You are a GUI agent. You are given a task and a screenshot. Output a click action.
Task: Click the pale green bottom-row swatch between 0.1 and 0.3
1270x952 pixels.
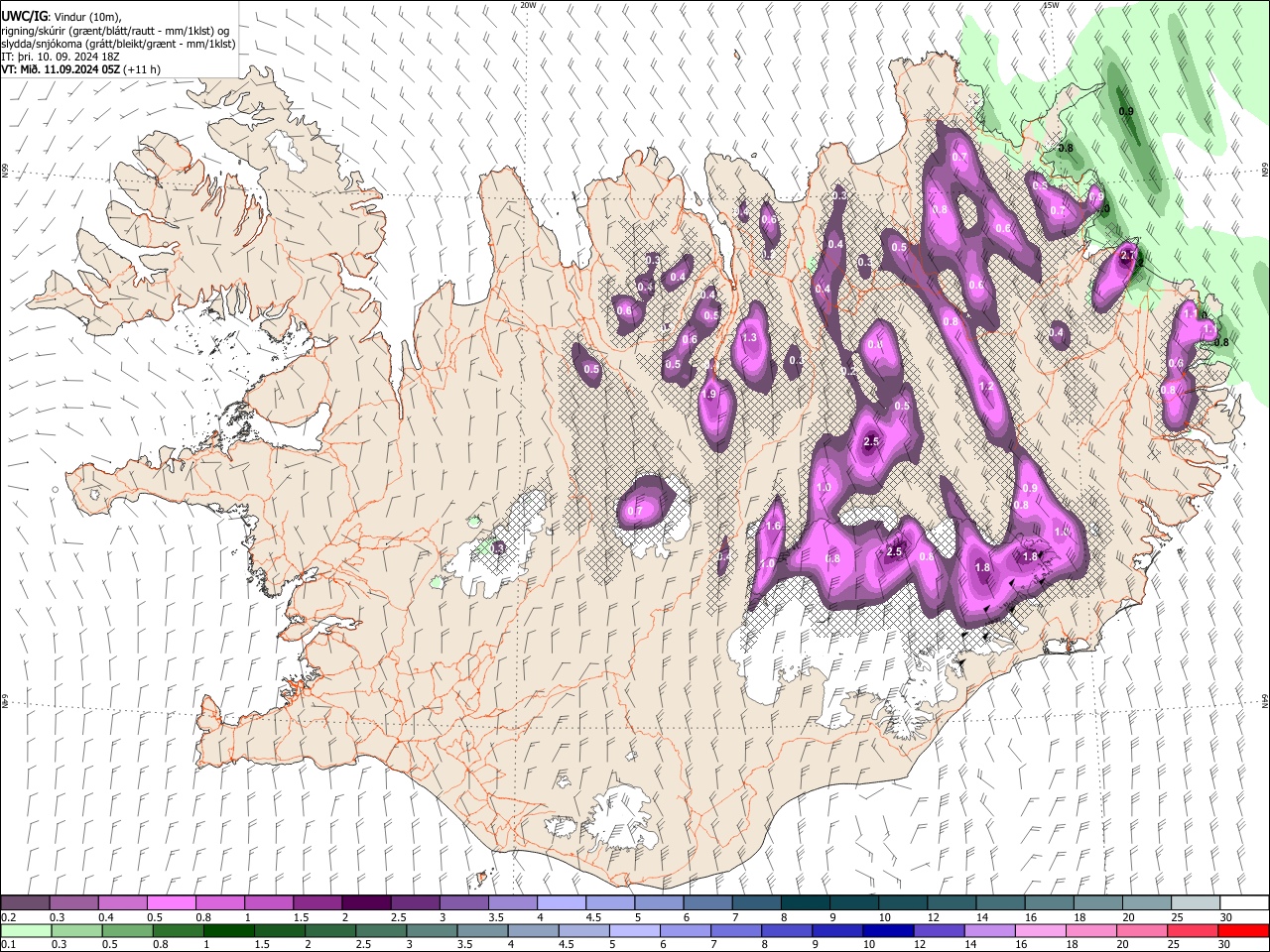coord(25,931)
